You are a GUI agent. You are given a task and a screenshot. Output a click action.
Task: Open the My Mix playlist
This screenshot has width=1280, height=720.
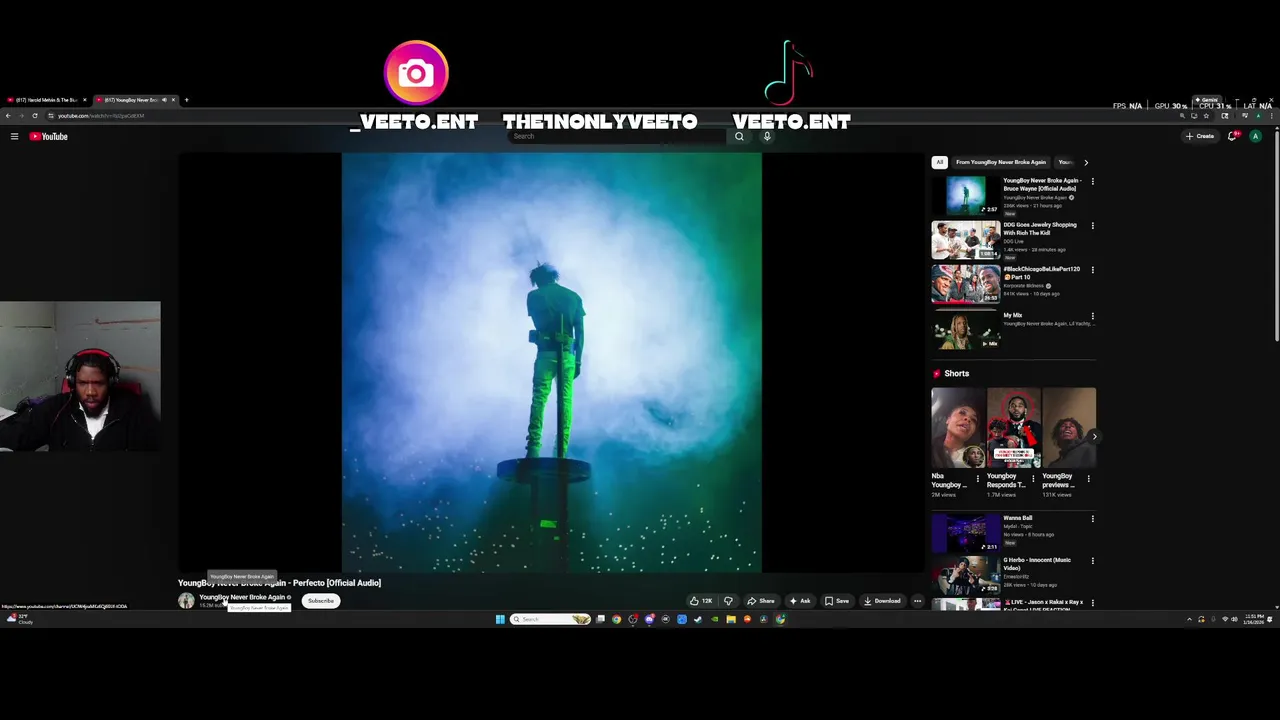click(965, 329)
